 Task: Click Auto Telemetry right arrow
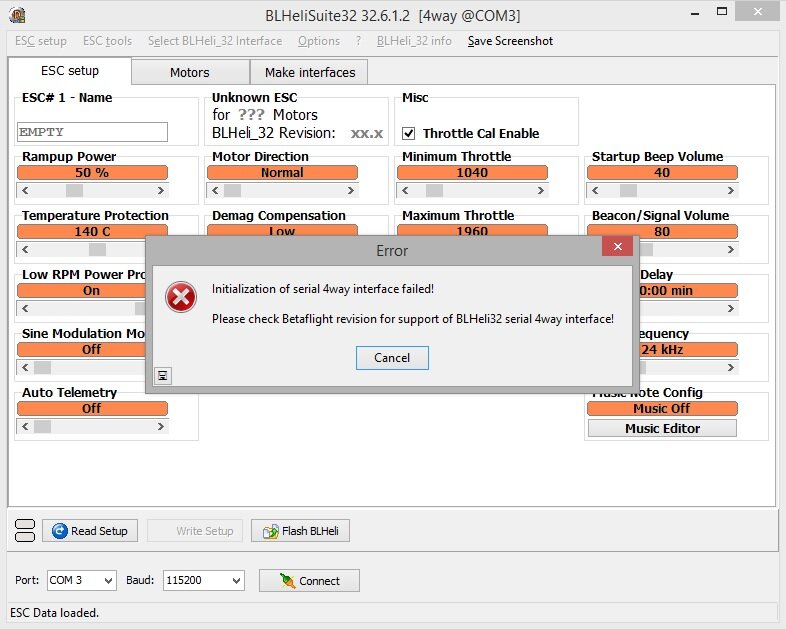click(x=160, y=427)
